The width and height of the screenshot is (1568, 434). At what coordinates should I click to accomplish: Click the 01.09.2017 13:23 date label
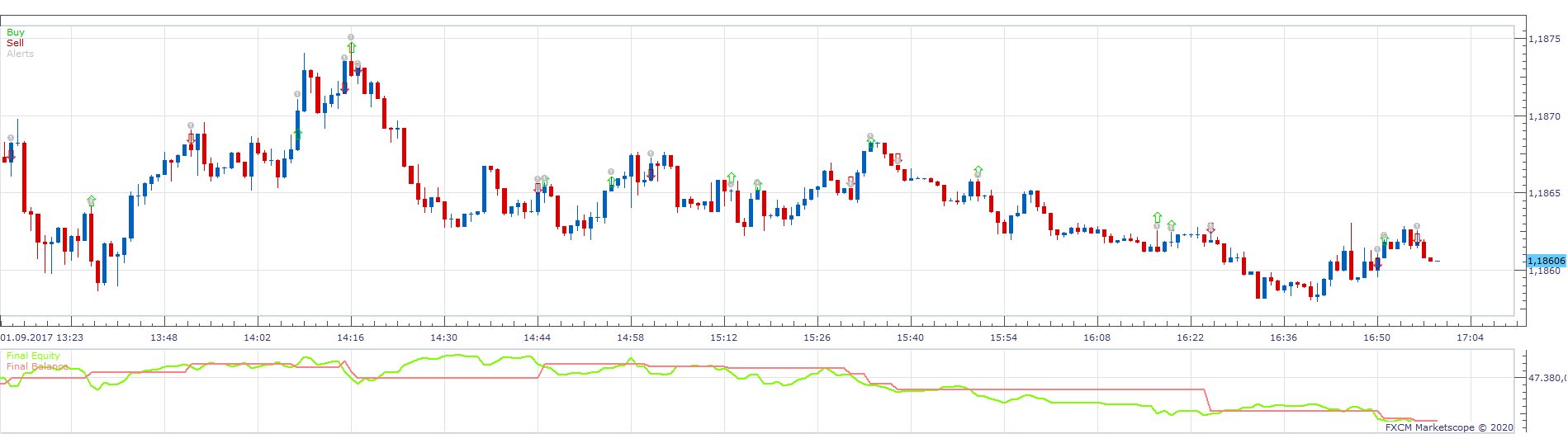[42, 337]
